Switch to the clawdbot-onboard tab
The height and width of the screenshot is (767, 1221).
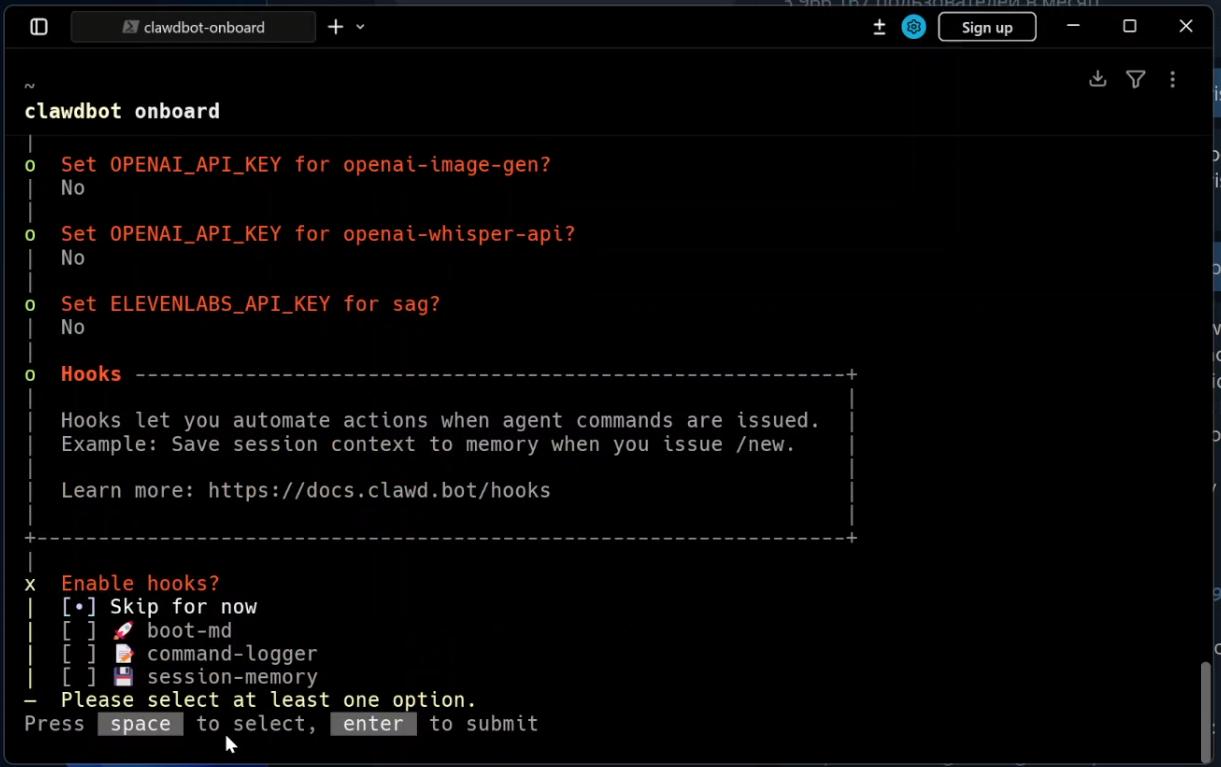193,27
